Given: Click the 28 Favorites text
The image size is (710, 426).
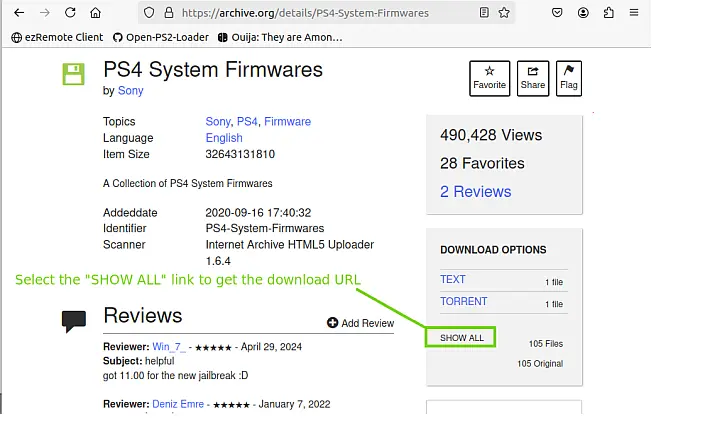Looking at the screenshot, I should tap(482, 163).
